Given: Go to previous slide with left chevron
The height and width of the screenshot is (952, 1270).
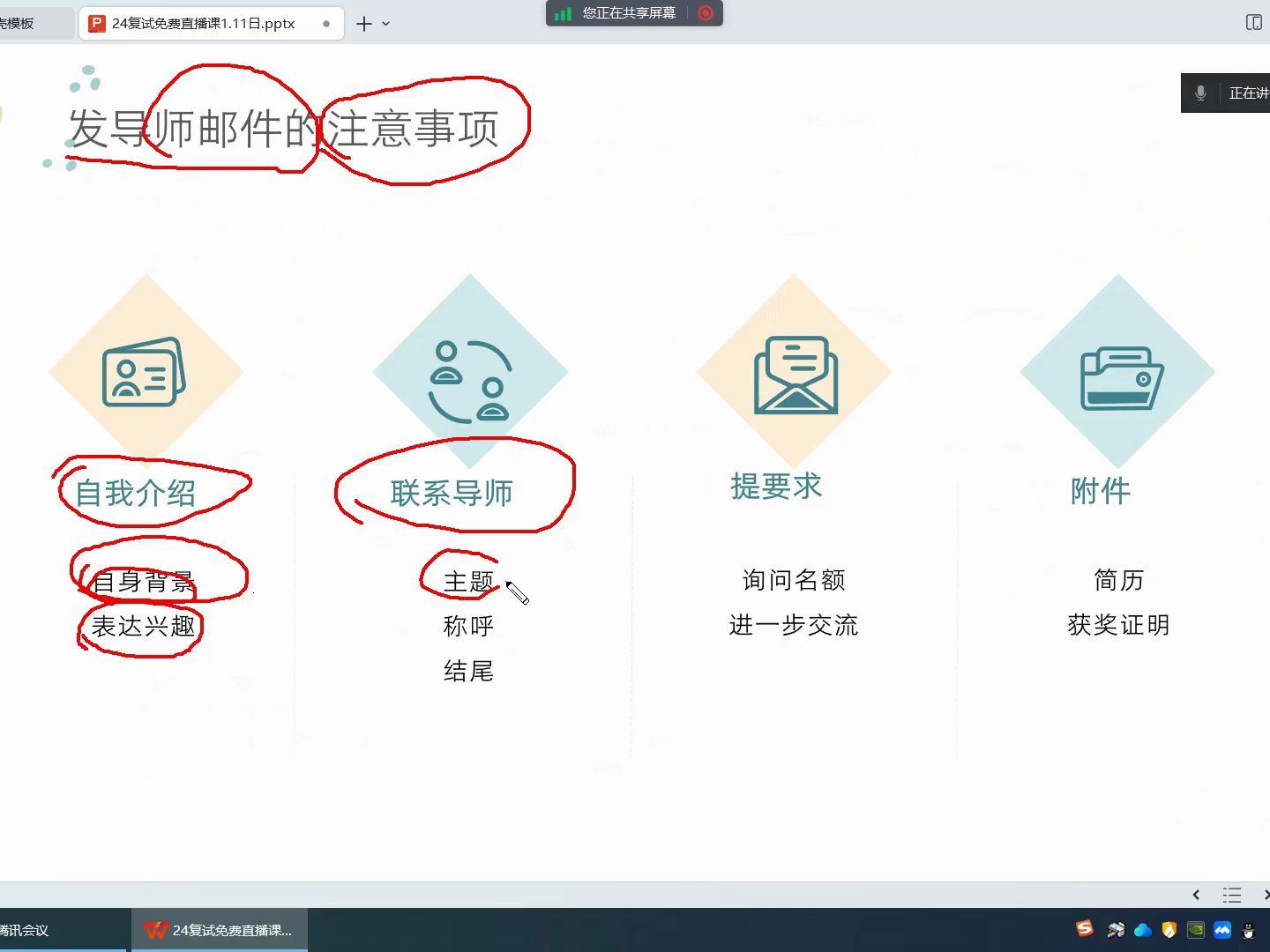Looking at the screenshot, I should (1196, 895).
